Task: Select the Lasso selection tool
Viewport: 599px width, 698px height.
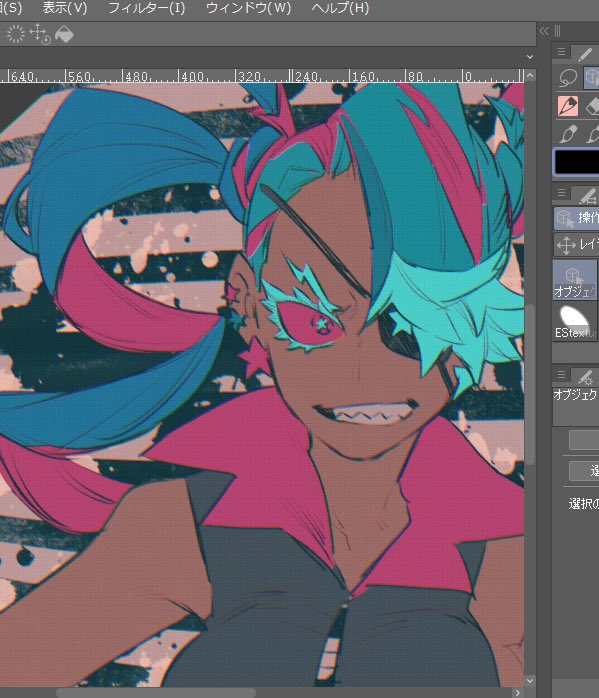Action: 568,77
